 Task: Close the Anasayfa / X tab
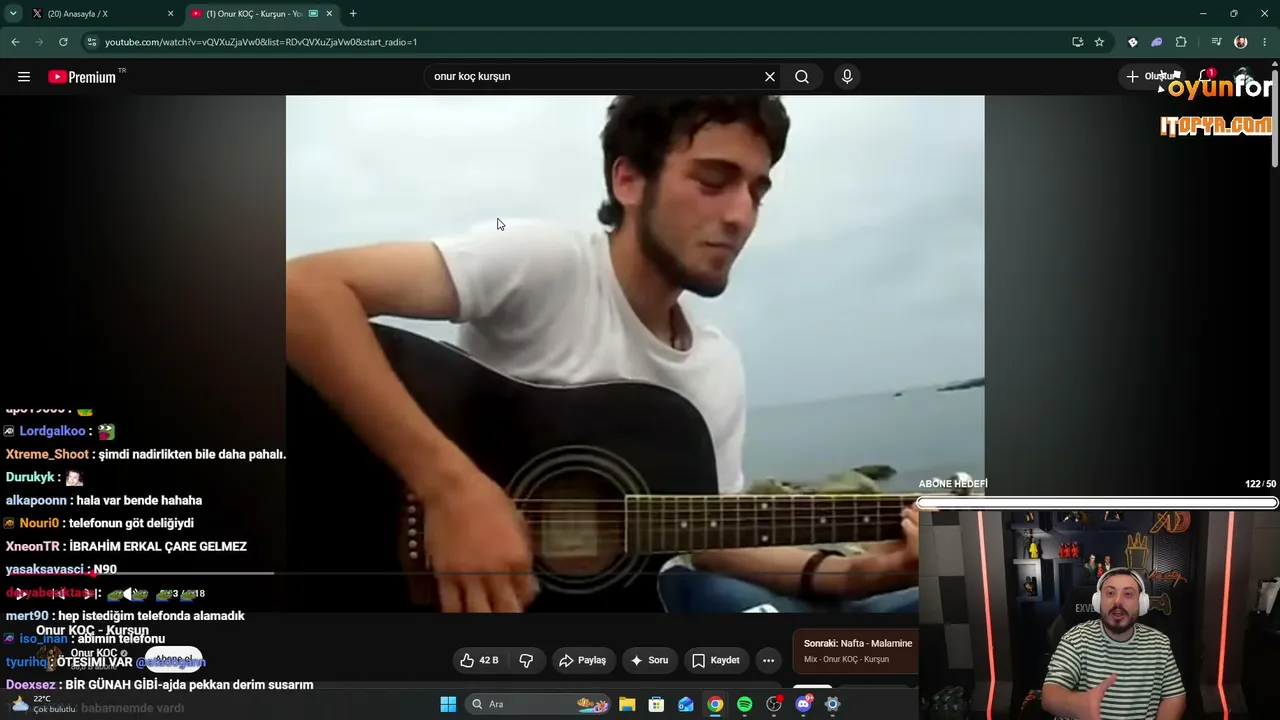coord(171,14)
